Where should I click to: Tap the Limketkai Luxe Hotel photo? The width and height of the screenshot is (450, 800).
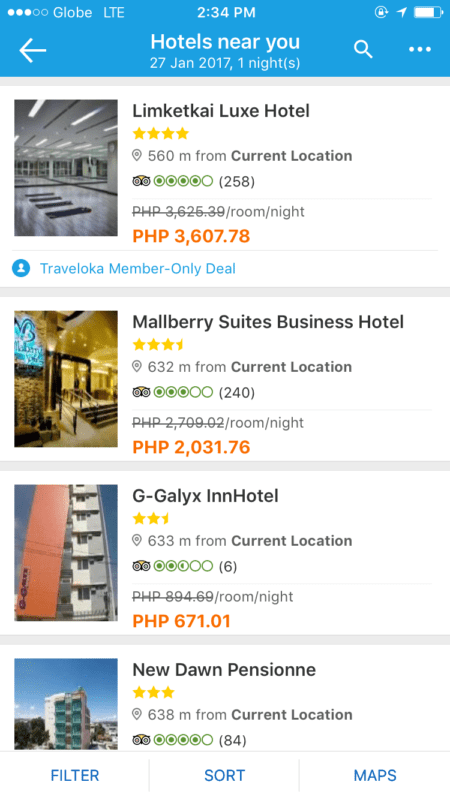(x=66, y=168)
